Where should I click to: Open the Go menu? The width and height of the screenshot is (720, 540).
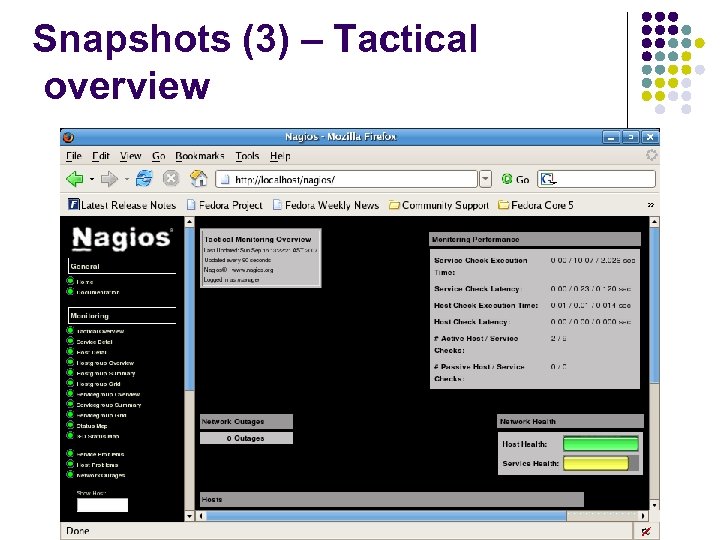point(158,156)
